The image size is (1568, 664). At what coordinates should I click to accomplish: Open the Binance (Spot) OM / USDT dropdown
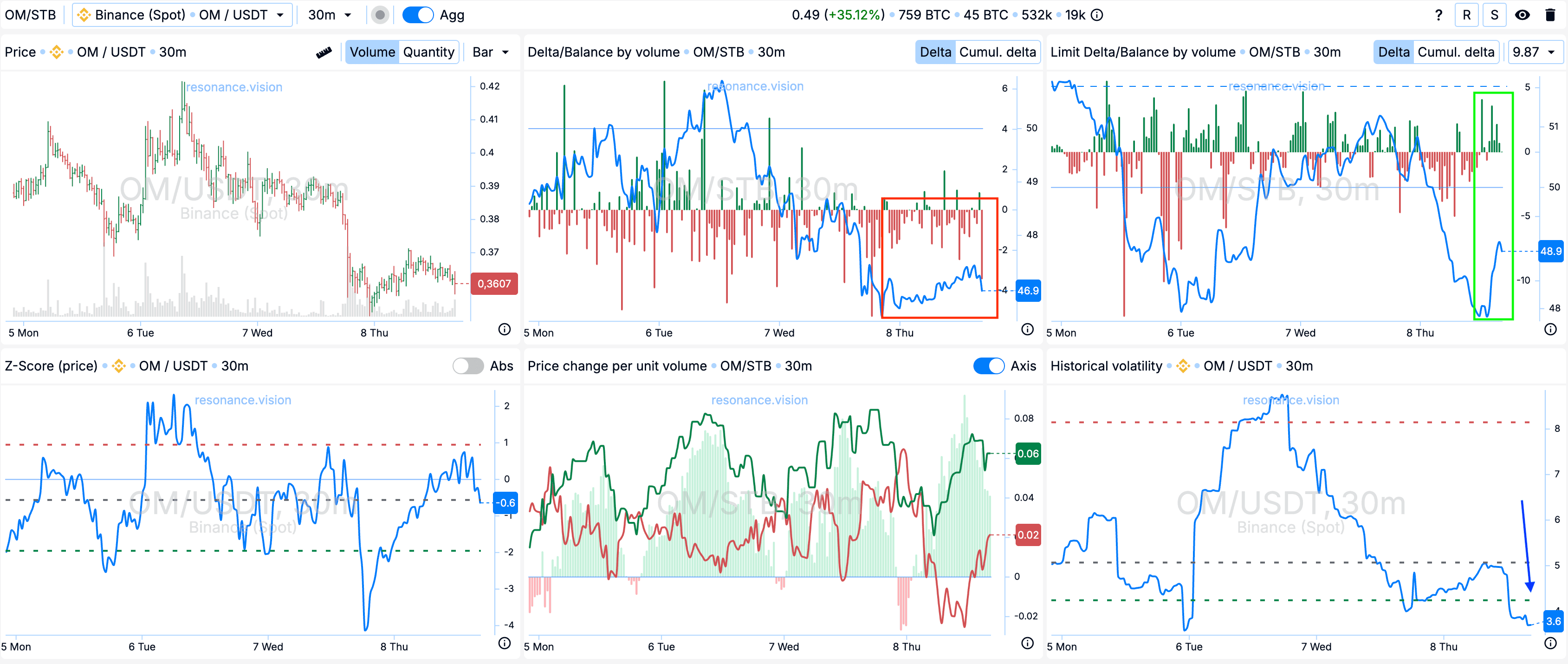(x=182, y=15)
